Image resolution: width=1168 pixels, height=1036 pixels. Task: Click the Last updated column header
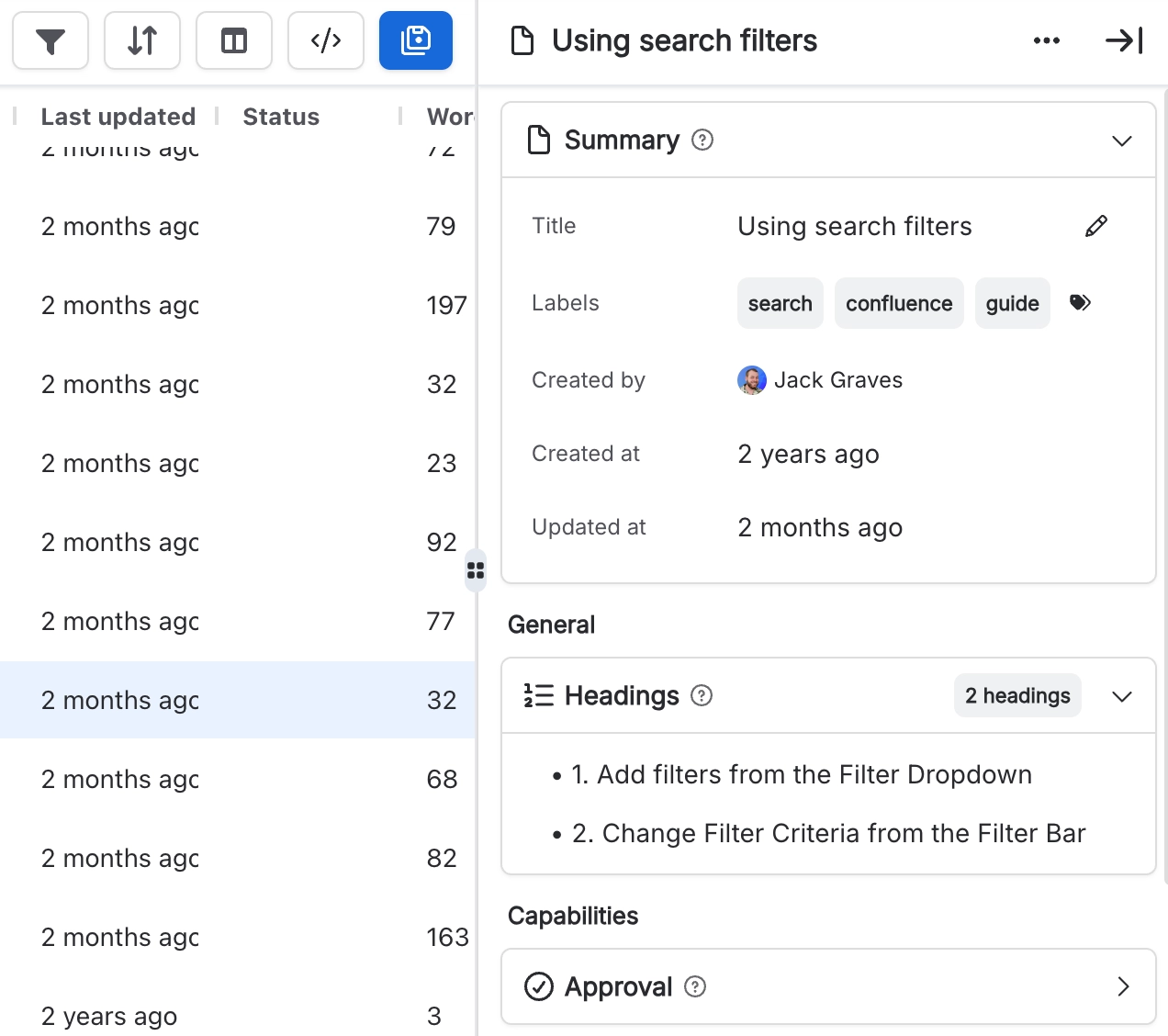coord(118,117)
